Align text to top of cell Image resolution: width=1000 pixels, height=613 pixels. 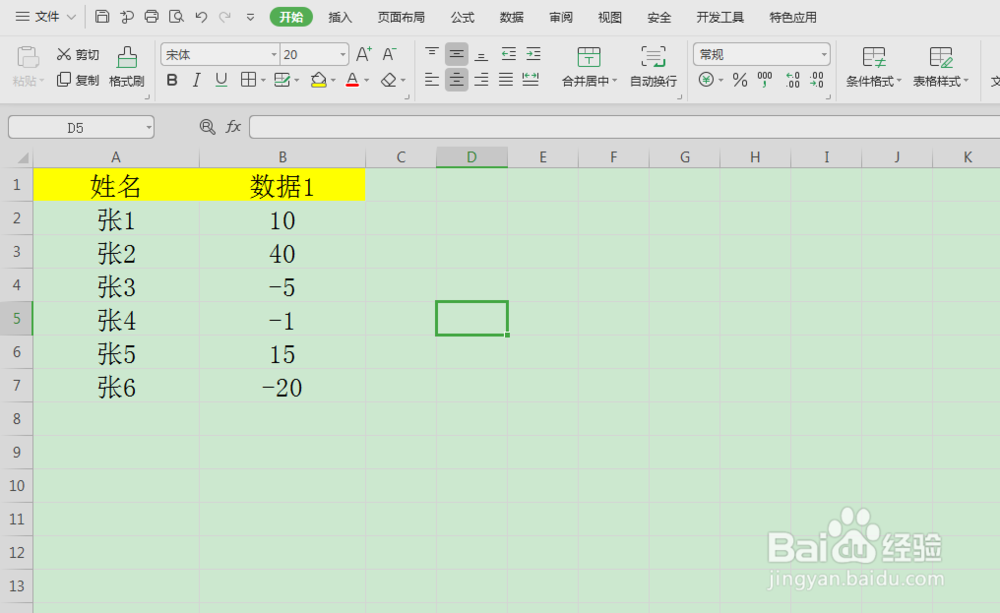click(x=432, y=54)
